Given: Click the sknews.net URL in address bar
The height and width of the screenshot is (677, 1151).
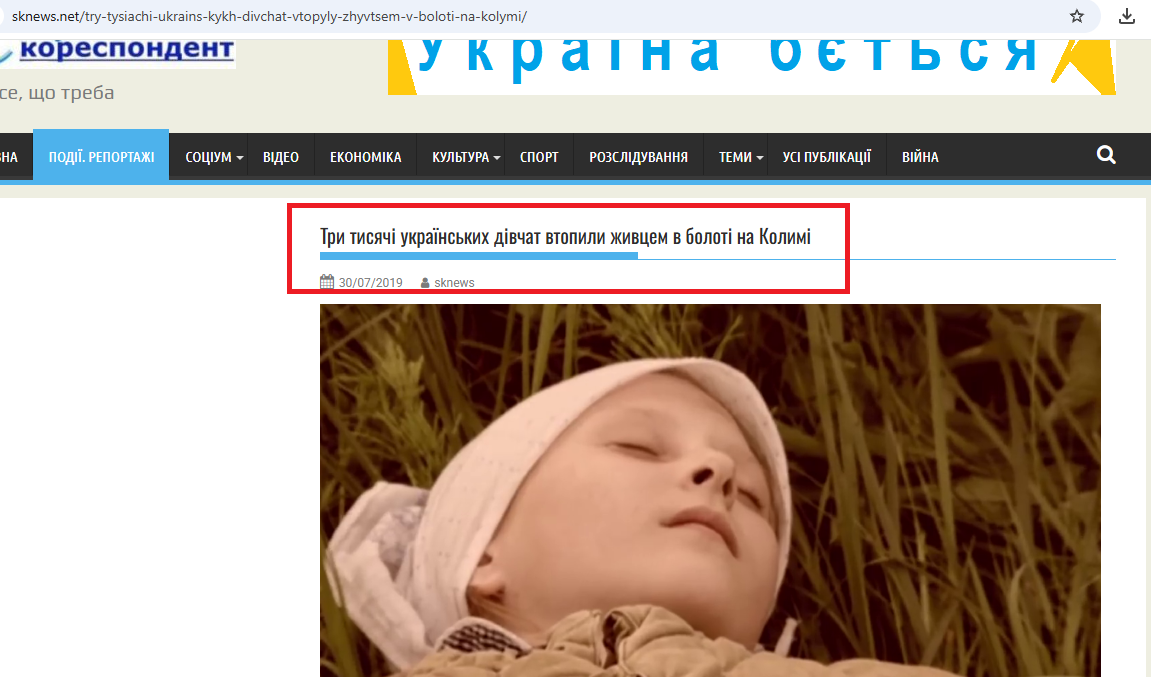Looking at the screenshot, I should (269, 16).
